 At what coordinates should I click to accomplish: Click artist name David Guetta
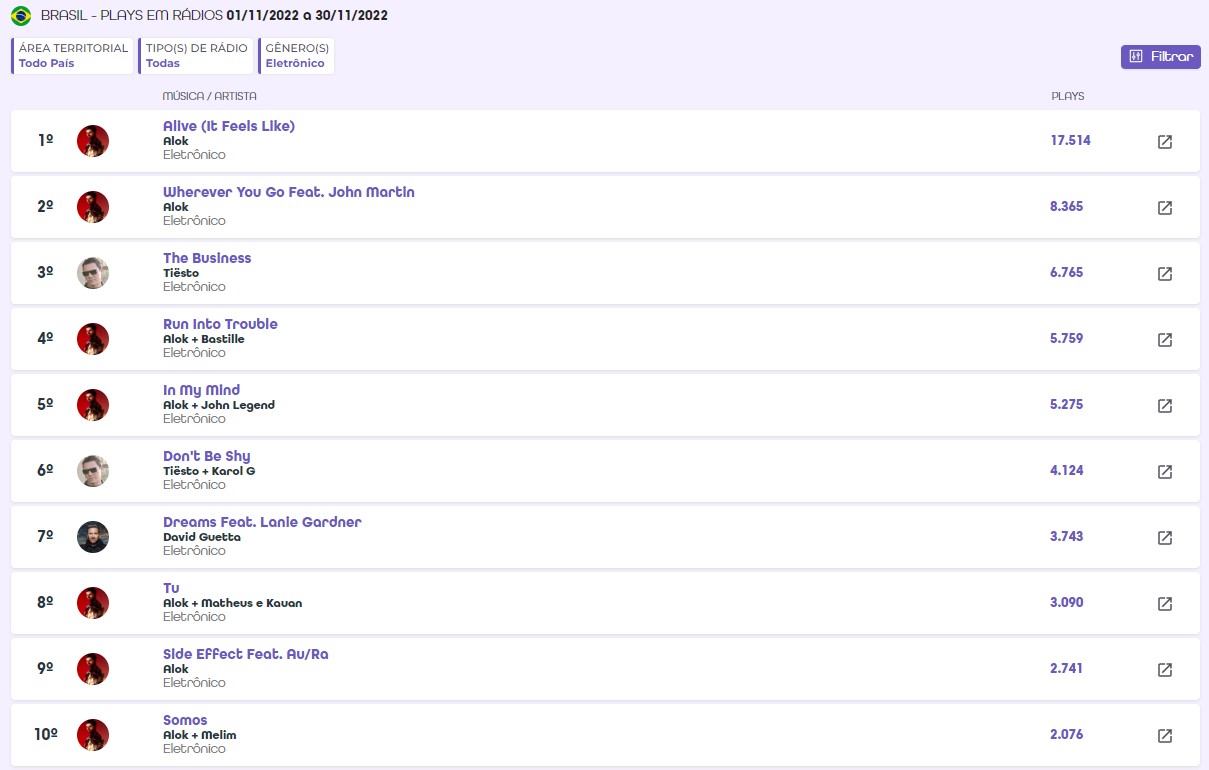point(202,537)
